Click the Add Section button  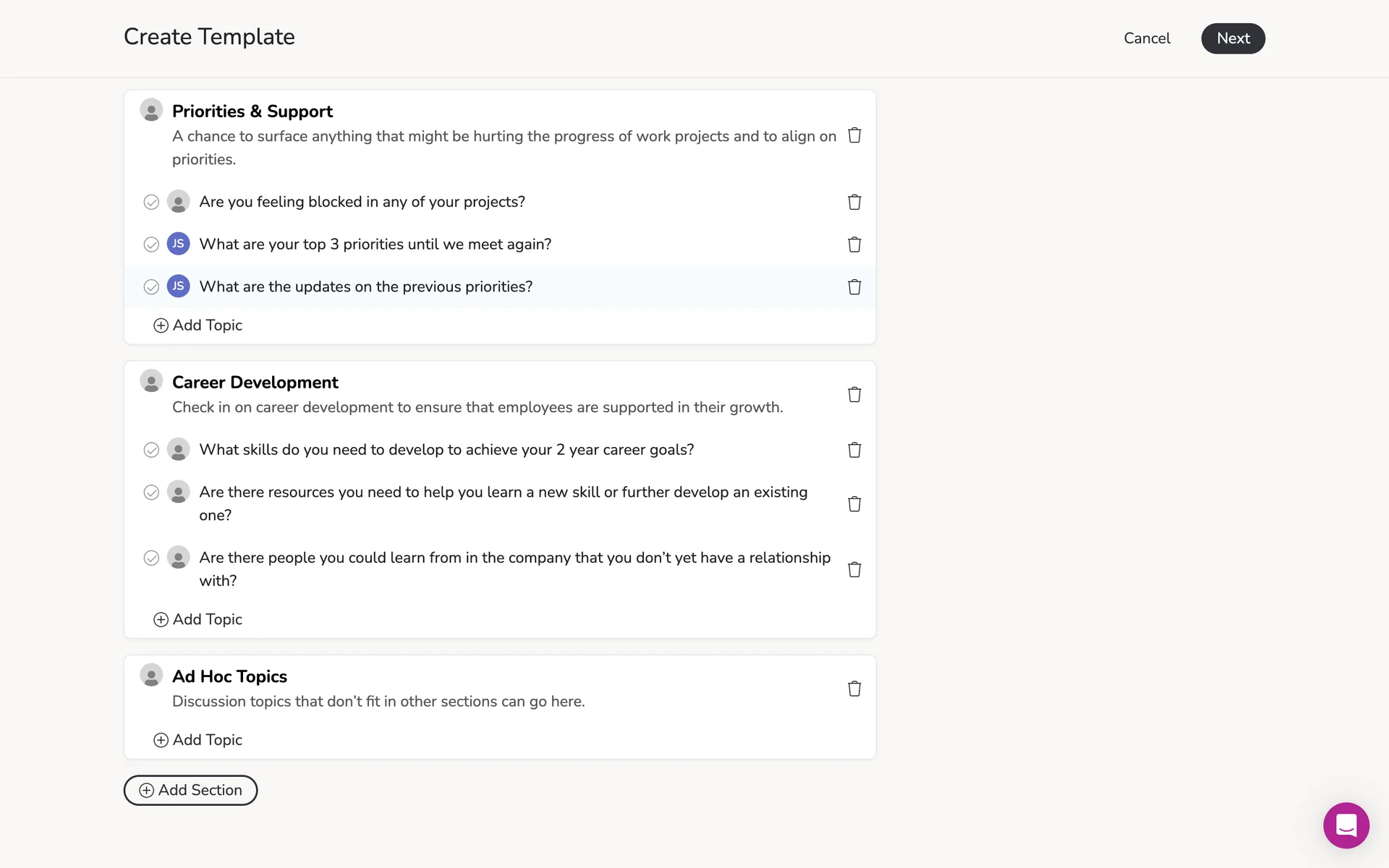[190, 790]
